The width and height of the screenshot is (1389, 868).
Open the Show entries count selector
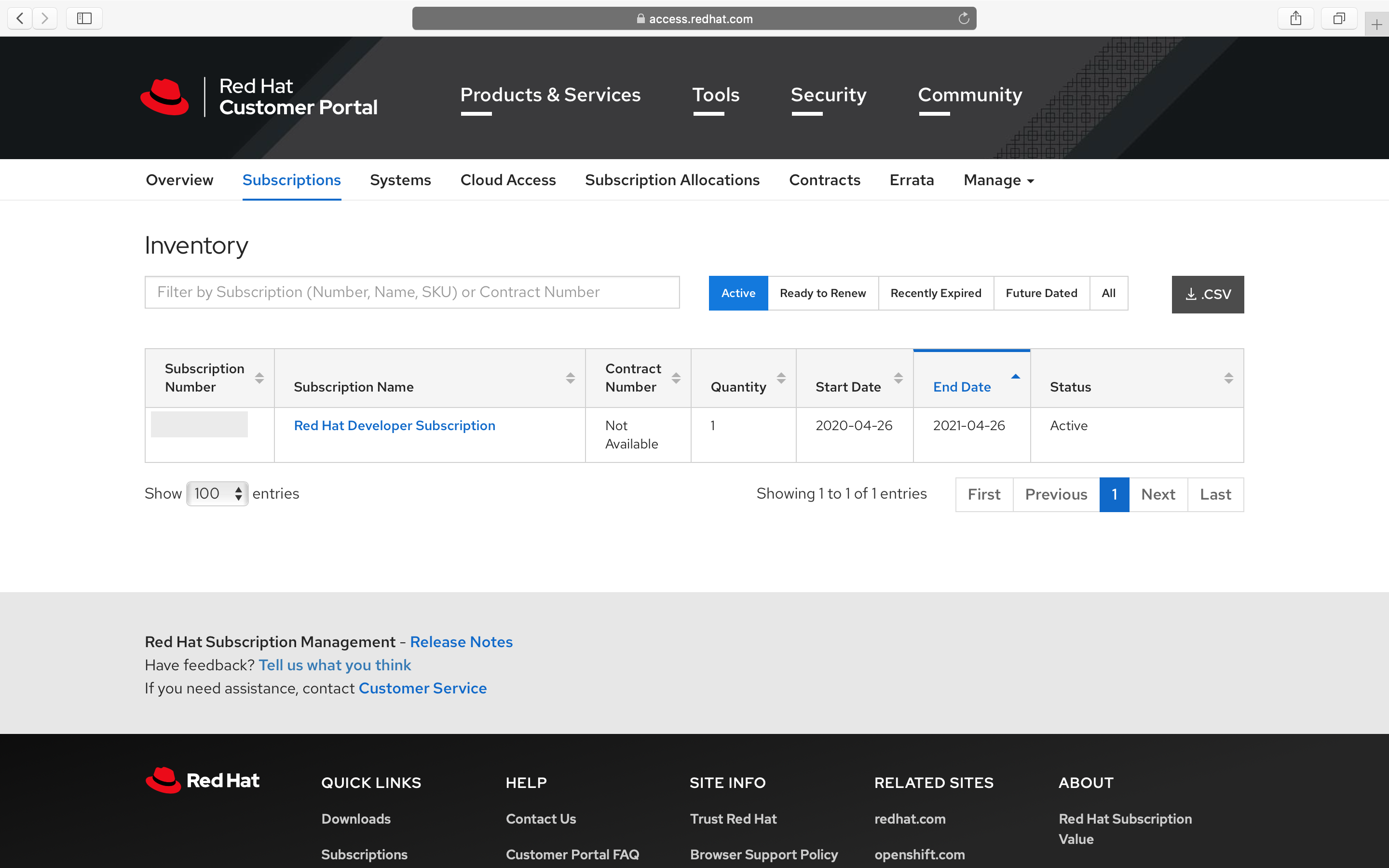click(217, 494)
